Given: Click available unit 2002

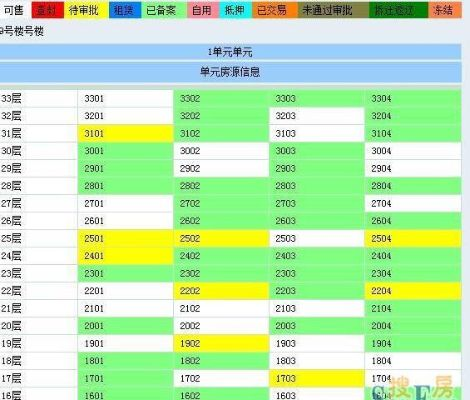Looking at the screenshot, I should coord(221,326).
